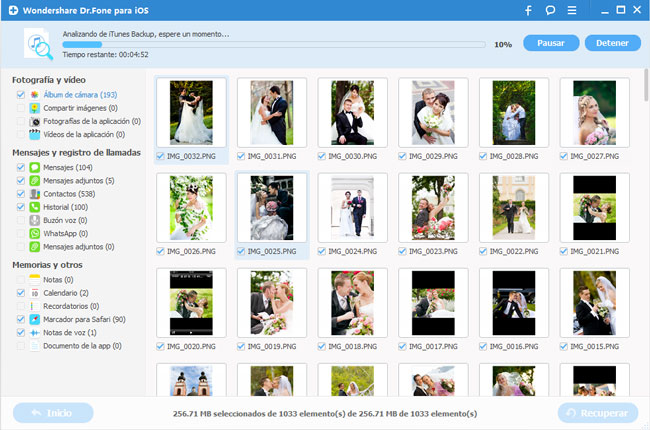650x430 pixels.
Task: Click the Mensajes adjuntos (5) icon
Action: click(x=35, y=181)
